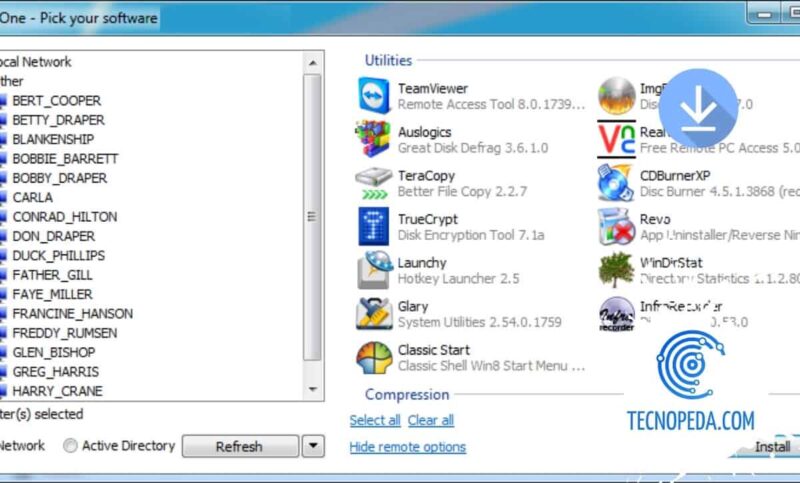Click the computer icon beside DON_DRAPER
Viewport: 800px width, 483px height.
click(3, 237)
